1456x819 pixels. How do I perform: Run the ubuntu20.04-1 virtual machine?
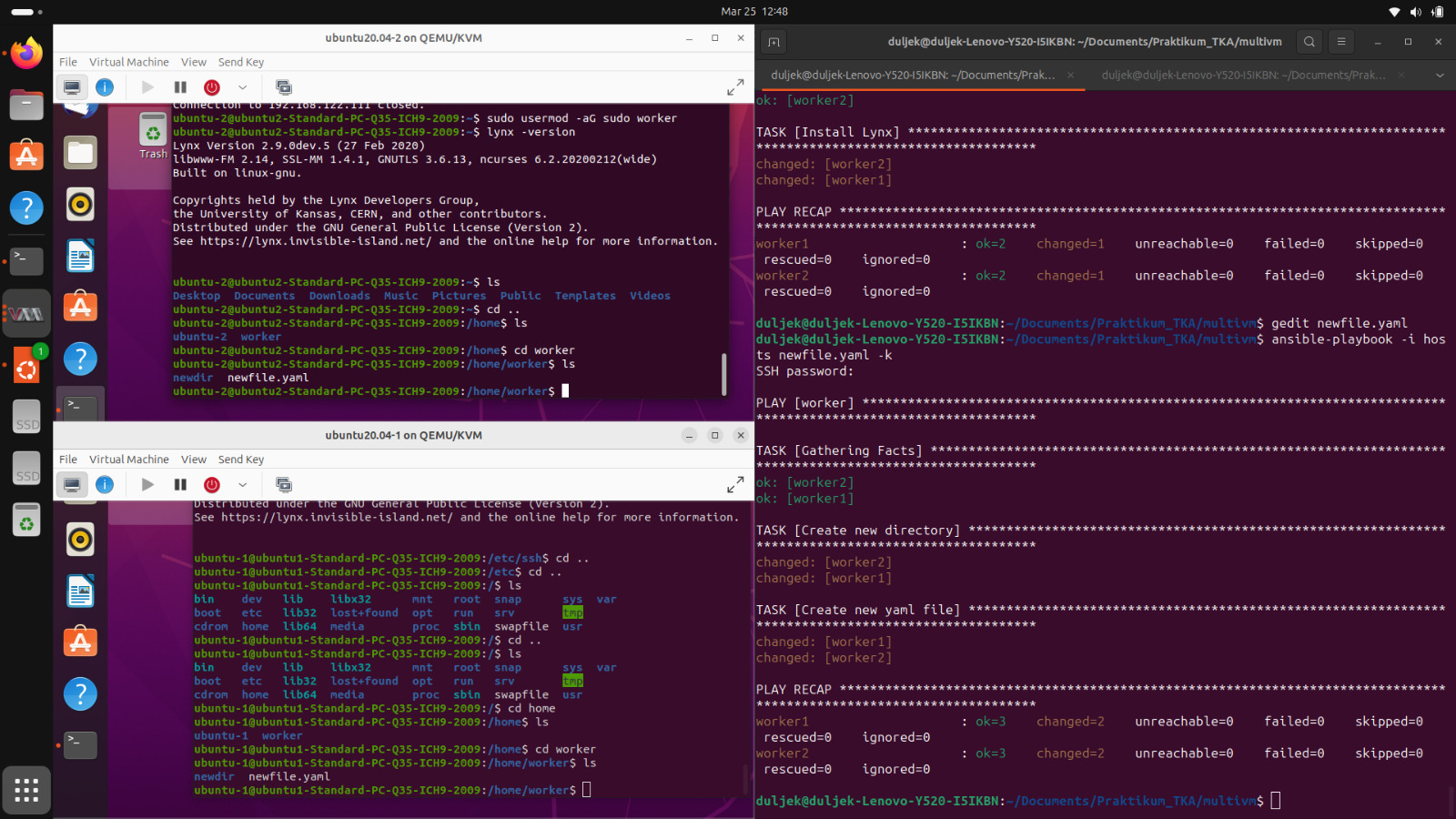(147, 485)
